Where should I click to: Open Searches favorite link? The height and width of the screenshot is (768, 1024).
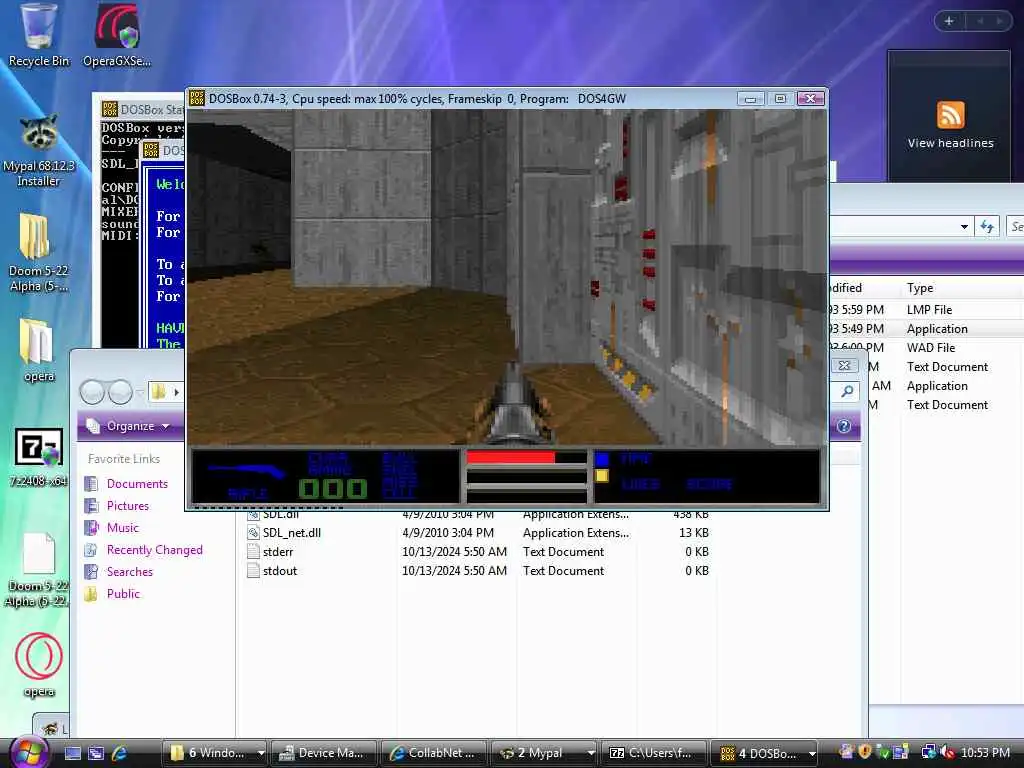[x=129, y=571]
